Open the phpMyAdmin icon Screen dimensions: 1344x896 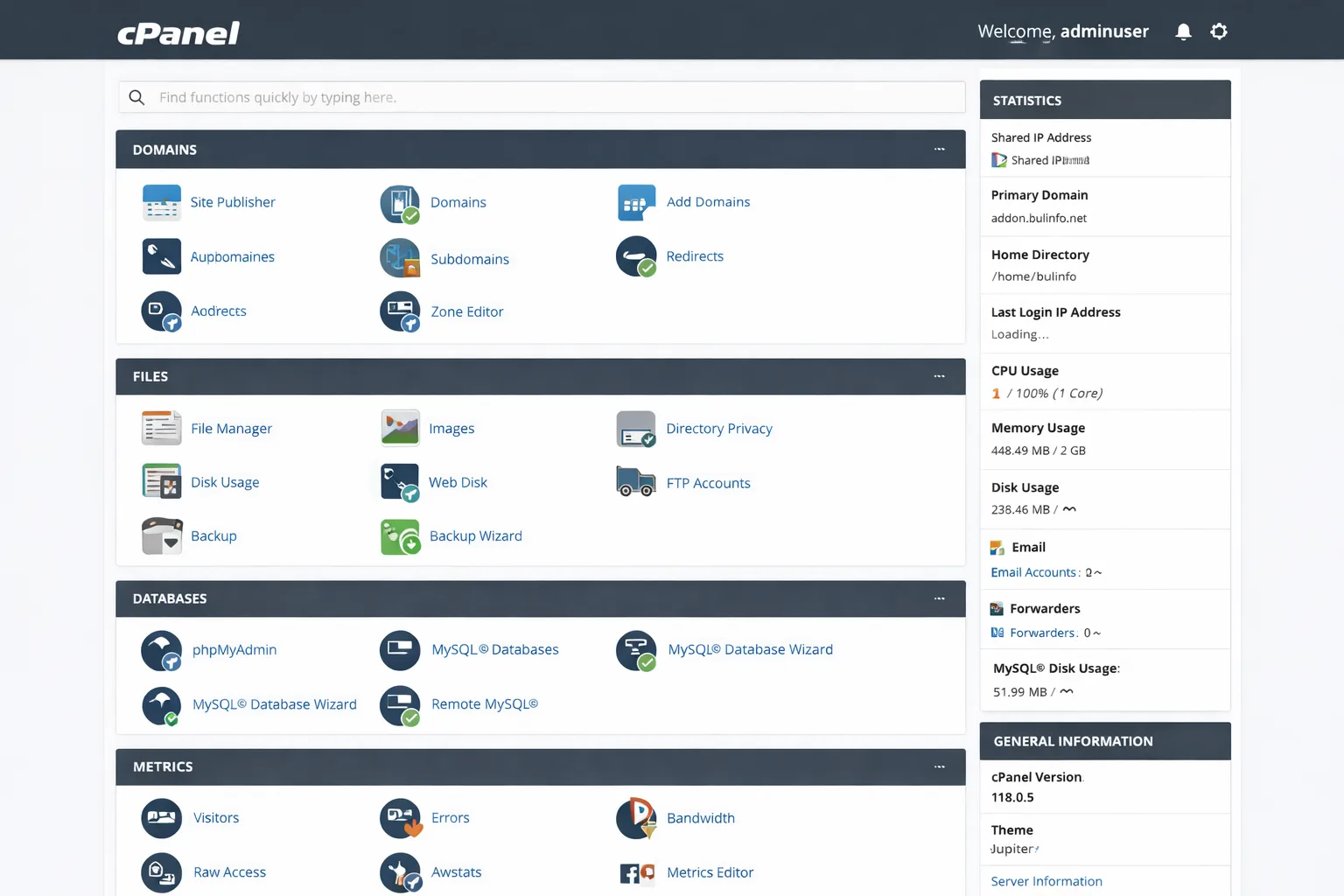(161, 651)
